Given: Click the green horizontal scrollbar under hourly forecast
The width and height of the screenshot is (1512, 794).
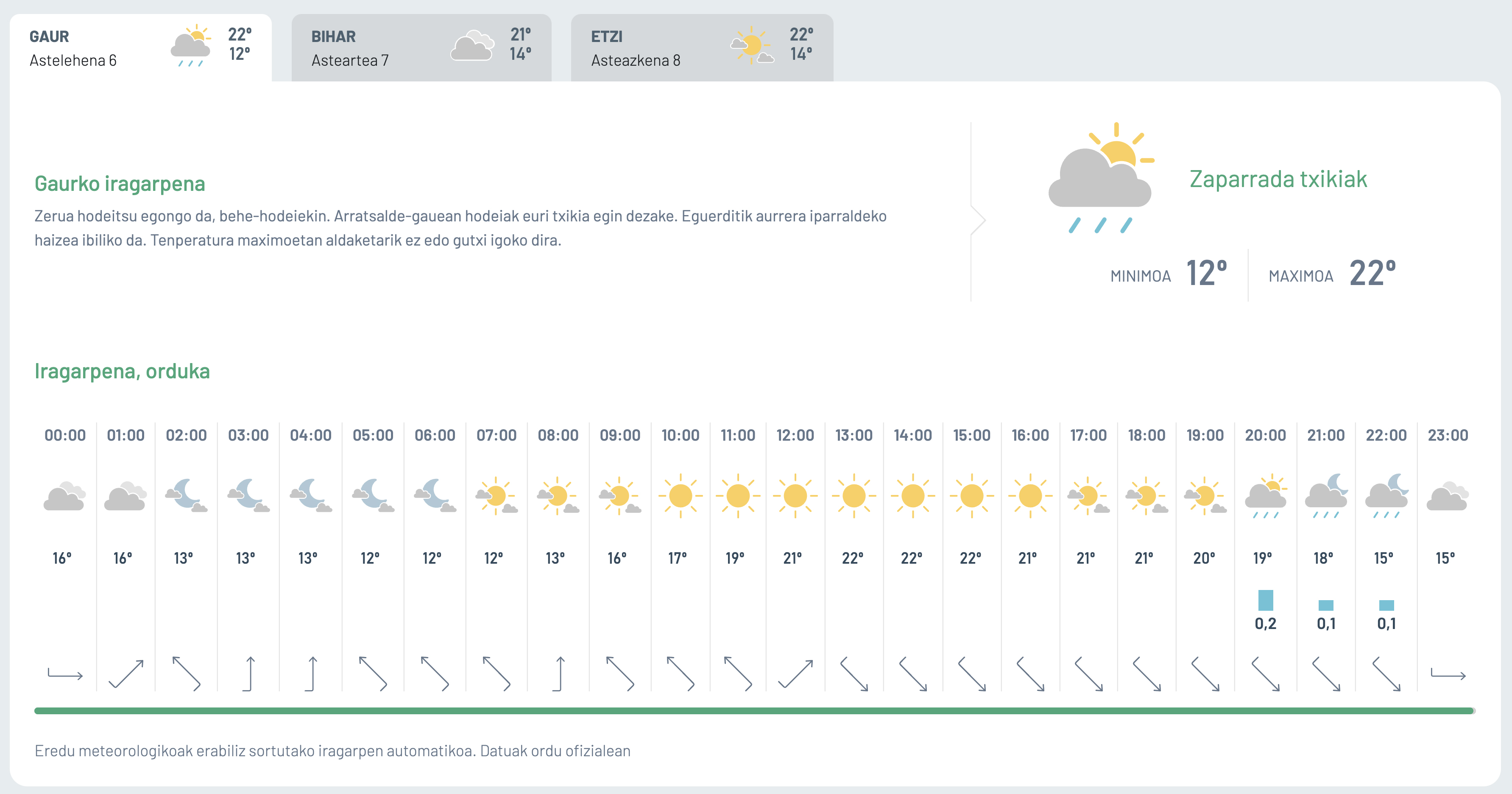Looking at the screenshot, I should coord(755,710).
